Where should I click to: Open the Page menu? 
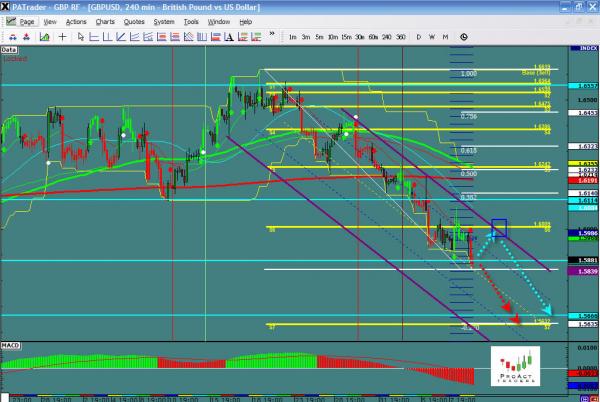pyautogui.click(x=27, y=20)
